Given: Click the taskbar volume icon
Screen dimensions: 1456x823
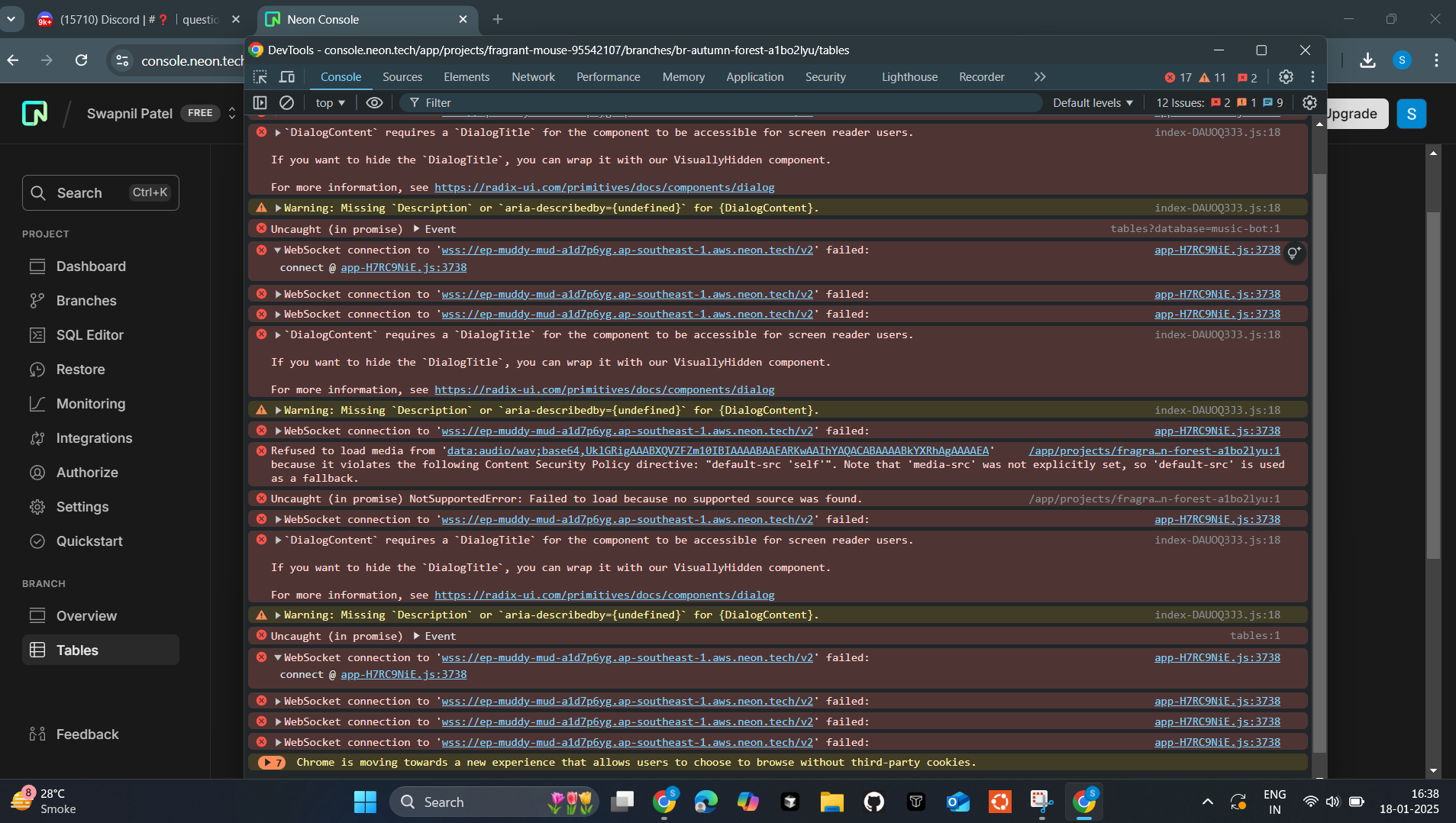Looking at the screenshot, I should click(x=1332, y=802).
